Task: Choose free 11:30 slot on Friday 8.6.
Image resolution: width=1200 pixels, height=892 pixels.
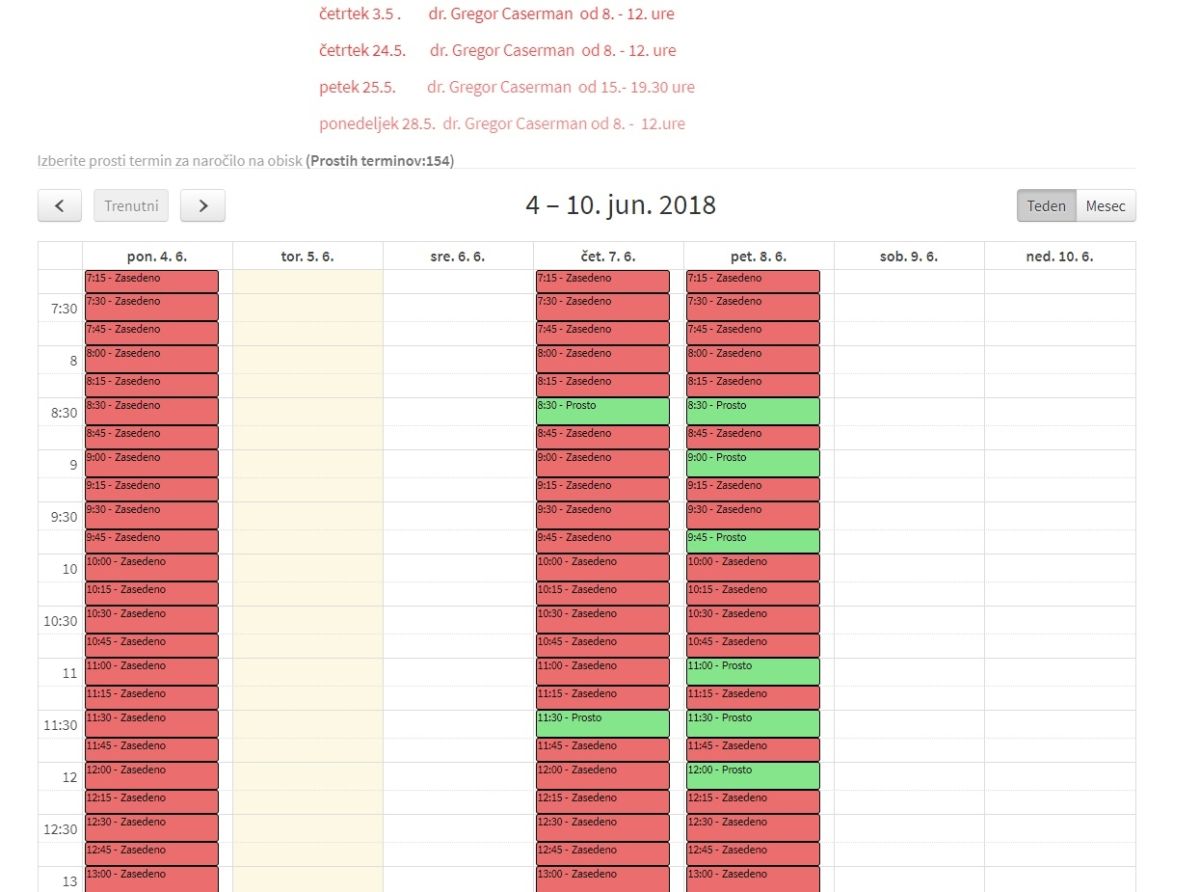Action: [752, 723]
